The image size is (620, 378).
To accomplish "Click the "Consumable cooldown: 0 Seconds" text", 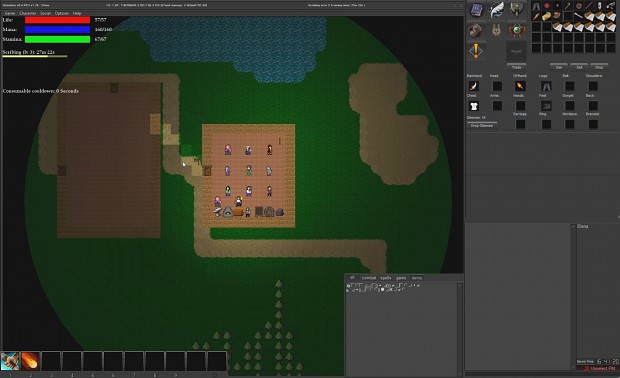I will 41,91.
